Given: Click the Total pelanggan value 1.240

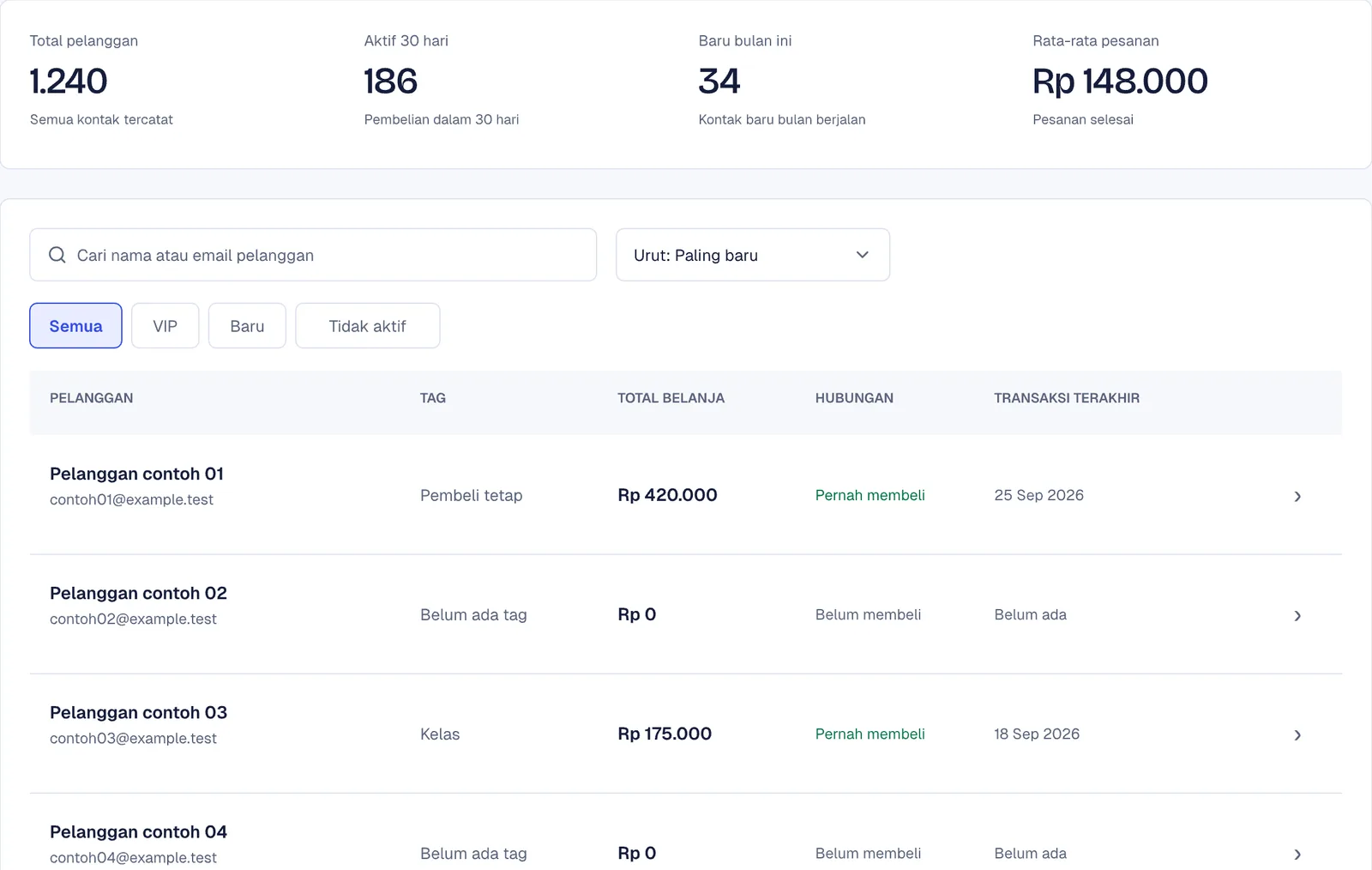Looking at the screenshot, I should (69, 82).
